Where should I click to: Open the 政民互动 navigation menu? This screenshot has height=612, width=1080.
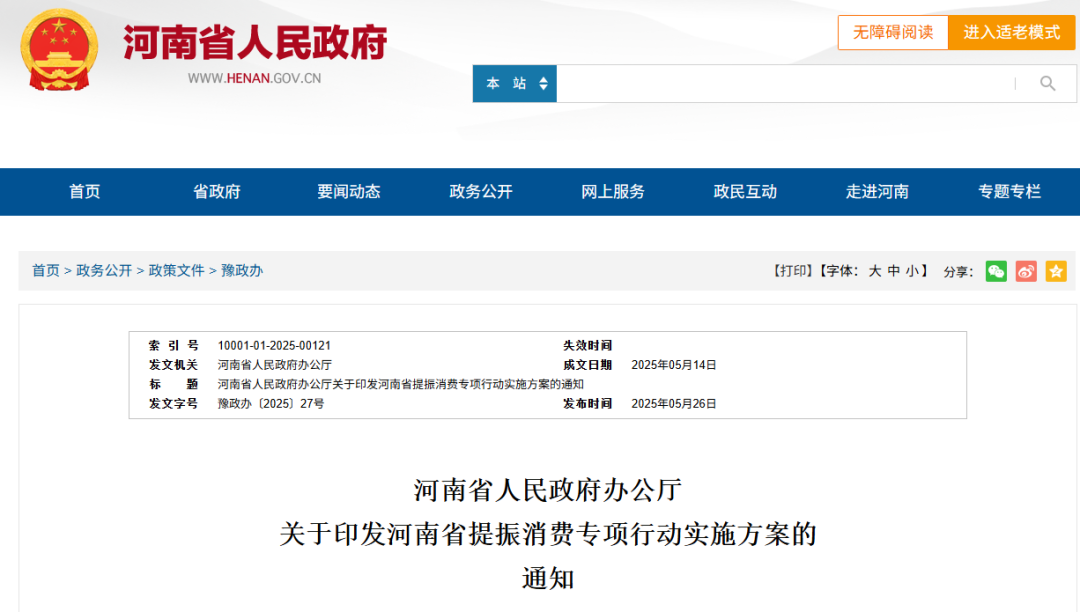[744, 192]
